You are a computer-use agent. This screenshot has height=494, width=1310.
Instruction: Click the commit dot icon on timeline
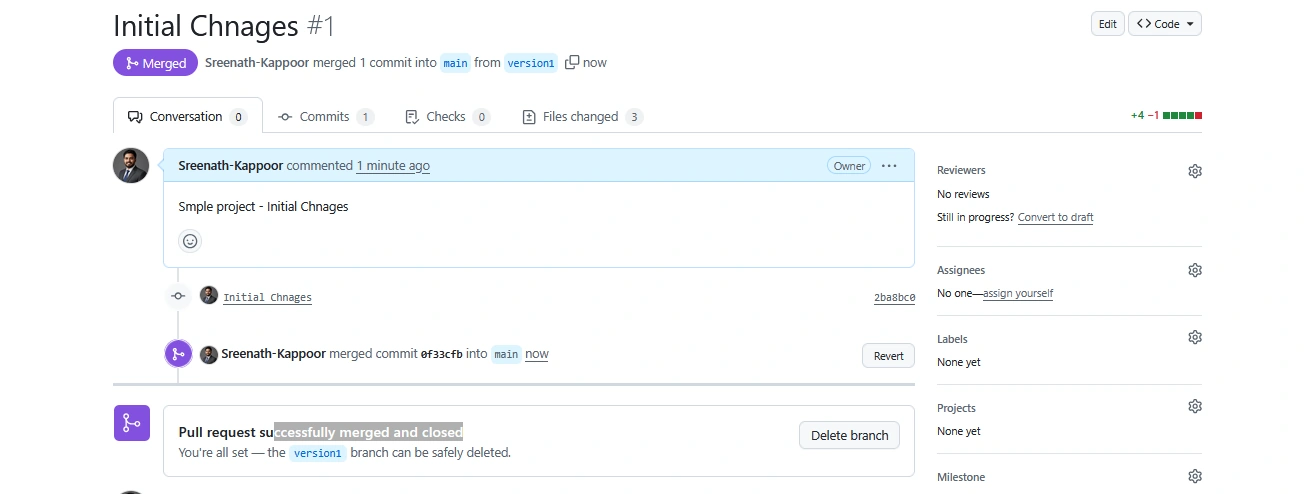point(178,296)
